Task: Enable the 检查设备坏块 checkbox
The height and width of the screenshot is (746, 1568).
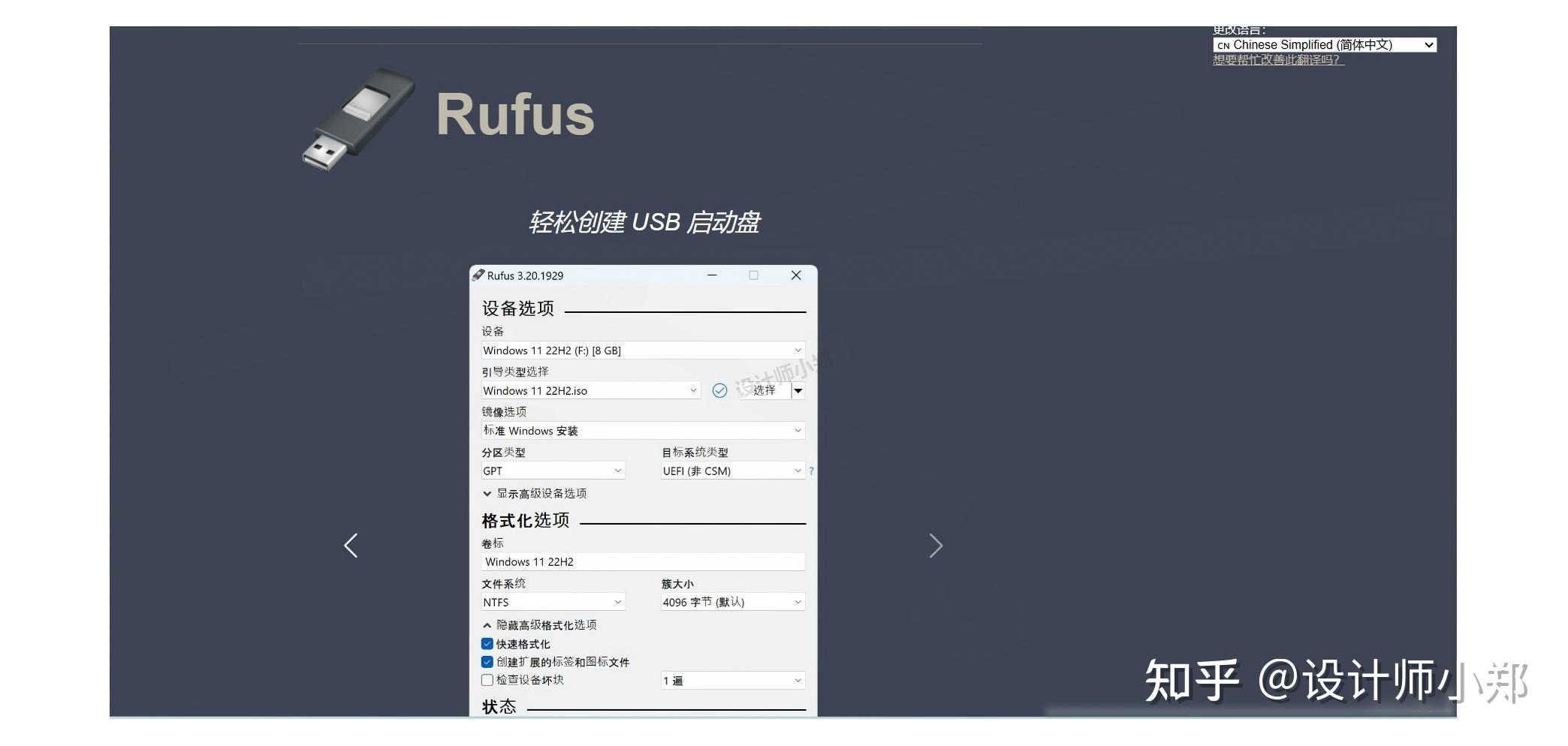Action: [x=487, y=680]
